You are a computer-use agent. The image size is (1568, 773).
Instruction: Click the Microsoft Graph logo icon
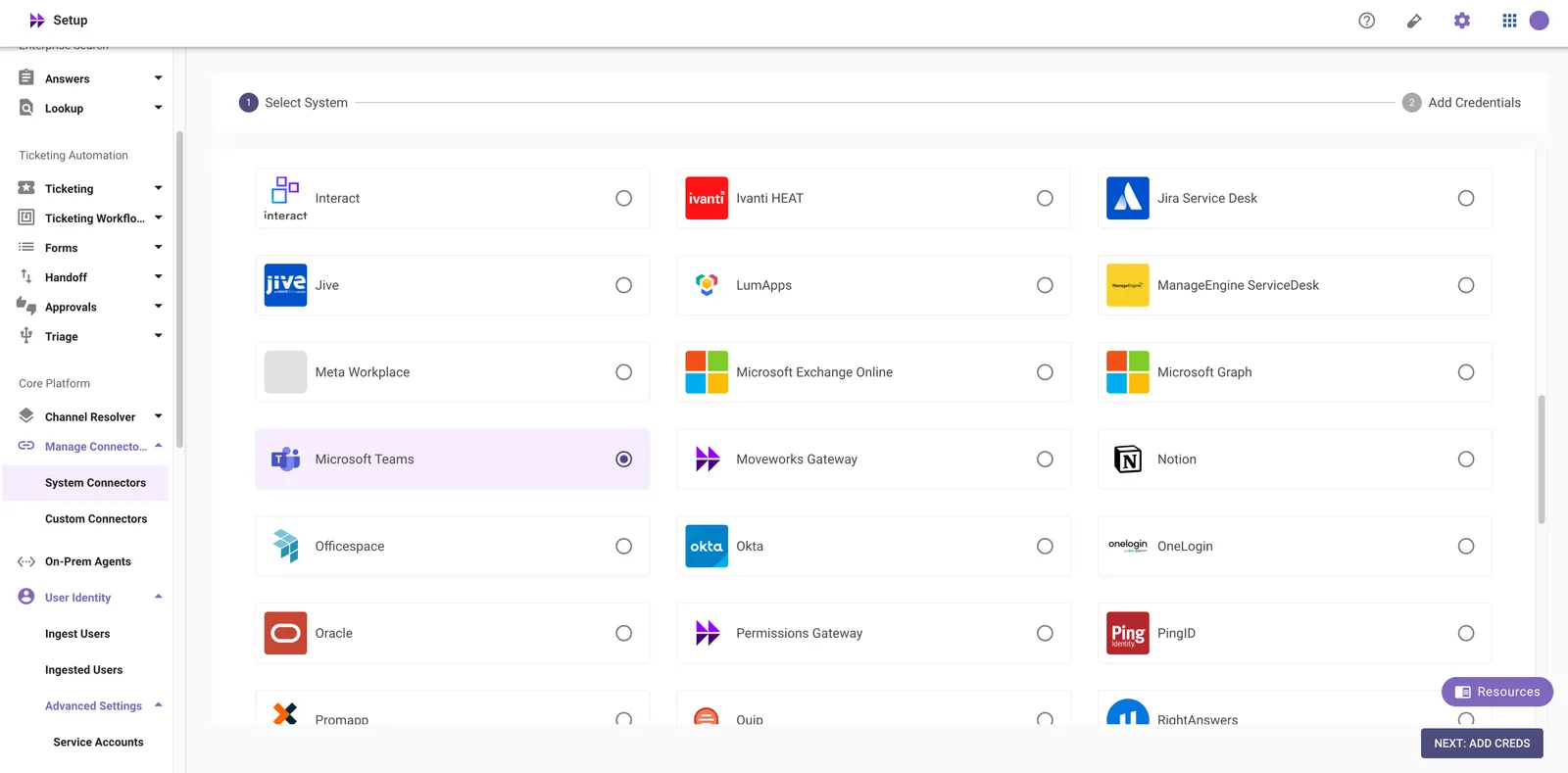(1128, 372)
